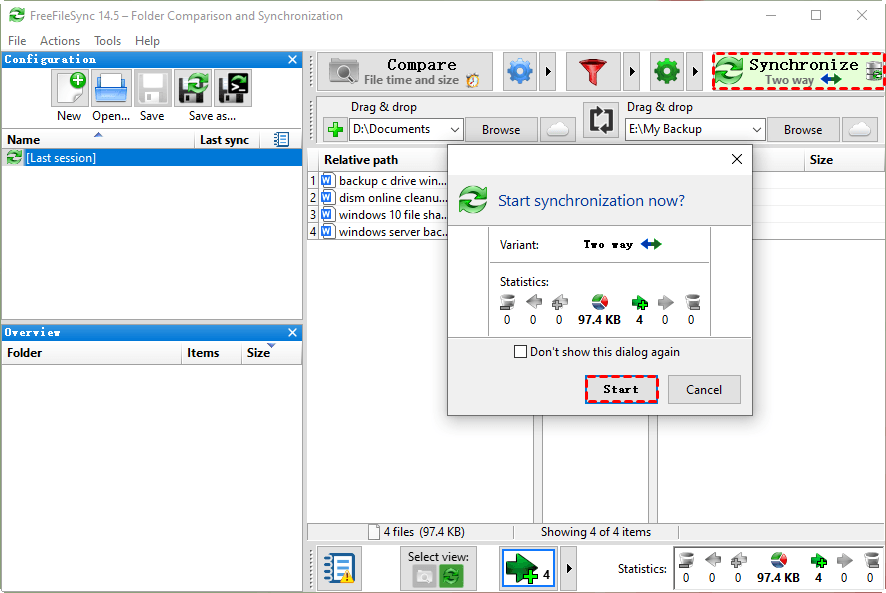The height and width of the screenshot is (593, 886).
Task: Cancel the synchronization dialog
Action: [x=704, y=389]
